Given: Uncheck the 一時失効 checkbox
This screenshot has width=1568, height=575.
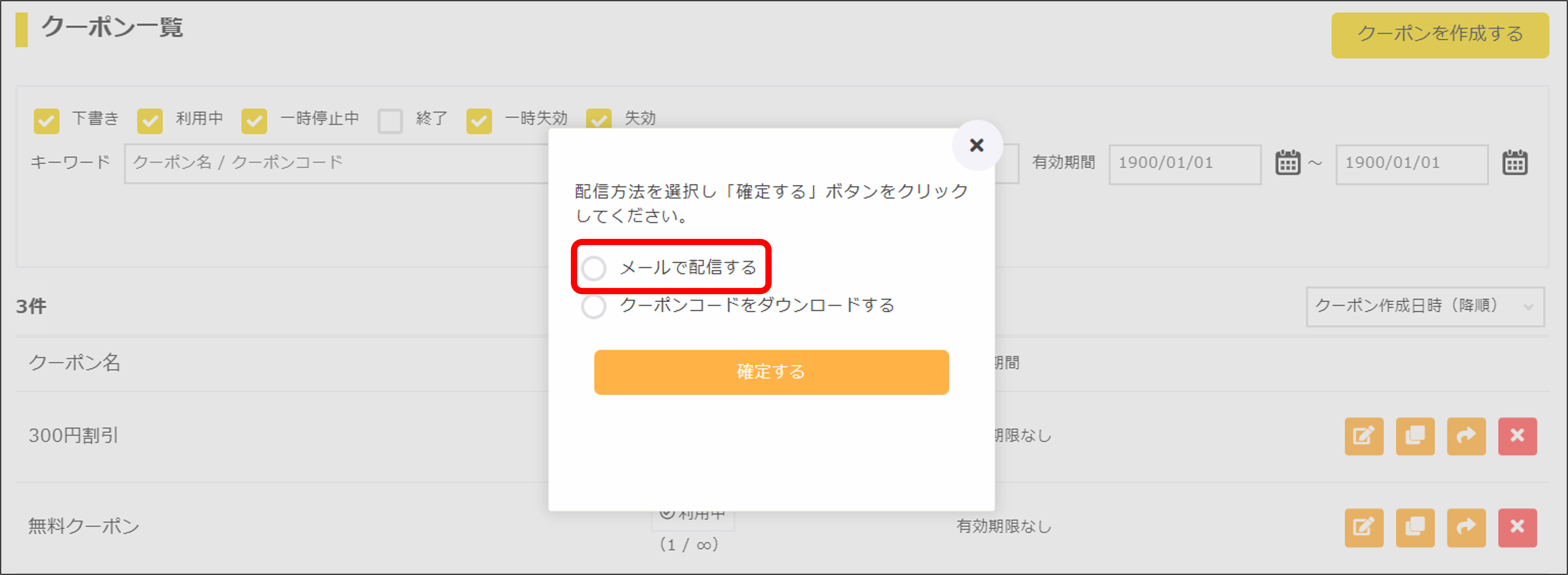Looking at the screenshot, I should (479, 120).
